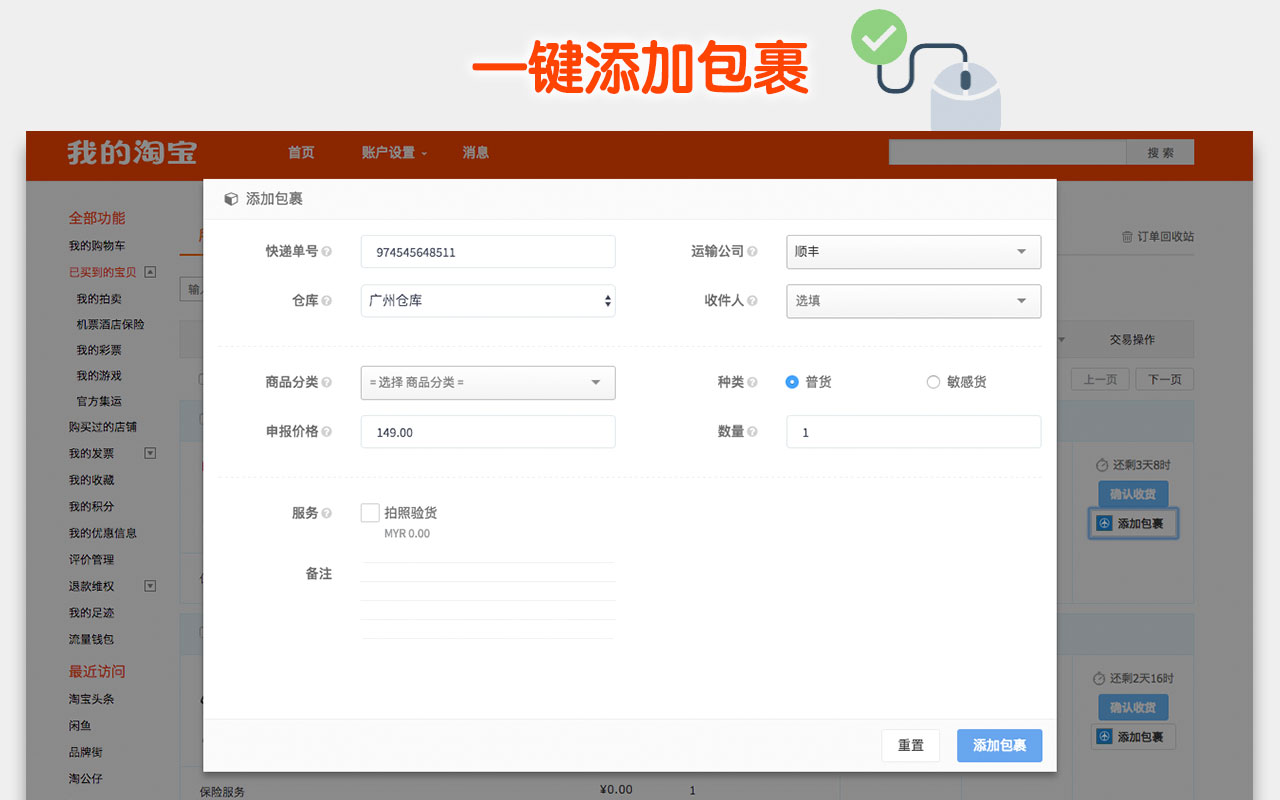Click 确认收货 button under 还剩3天8时
The height and width of the screenshot is (800, 1280).
1133,494
